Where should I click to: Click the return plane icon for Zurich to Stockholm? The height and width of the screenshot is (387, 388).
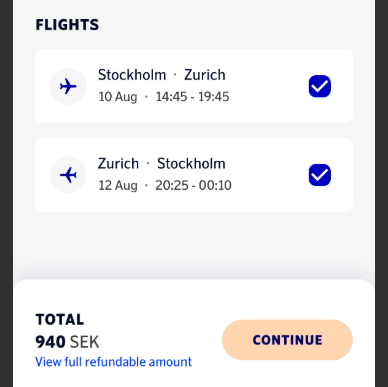68,175
